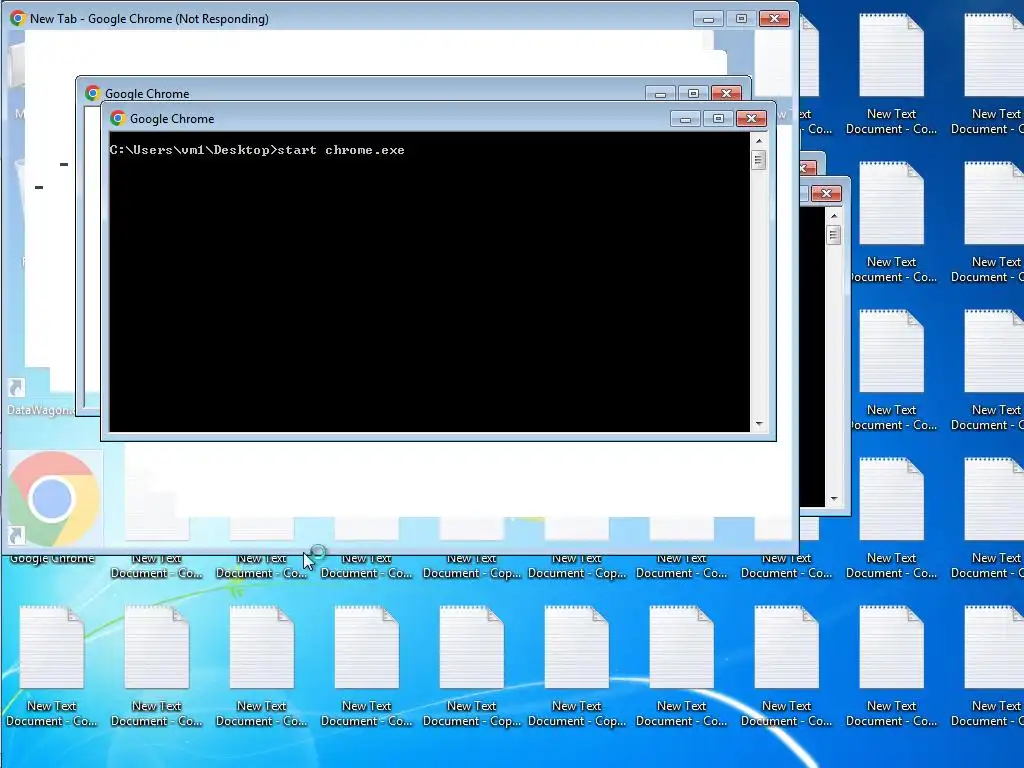Click Chrome icon of the middle Google Chrome window
This screenshot has width=1024, height=768.
[x=93, y=93]
